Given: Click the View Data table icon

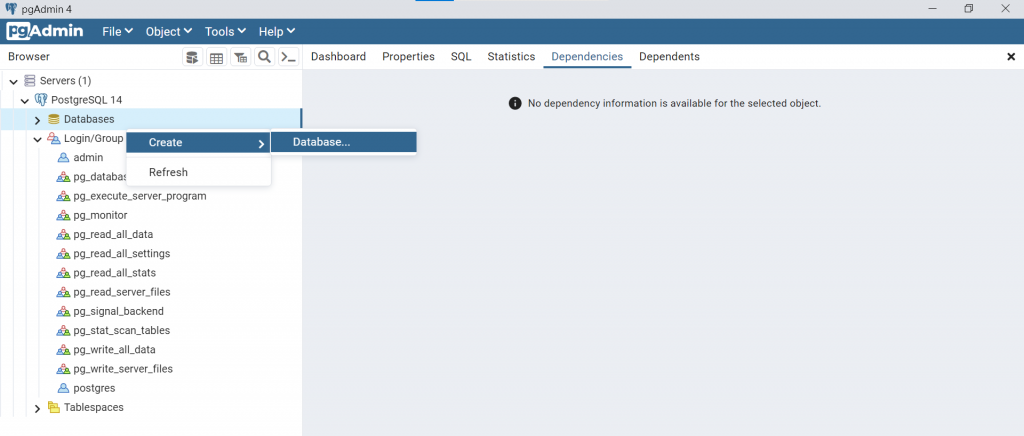Looking at the screenshot, I should tap(216, 57).
